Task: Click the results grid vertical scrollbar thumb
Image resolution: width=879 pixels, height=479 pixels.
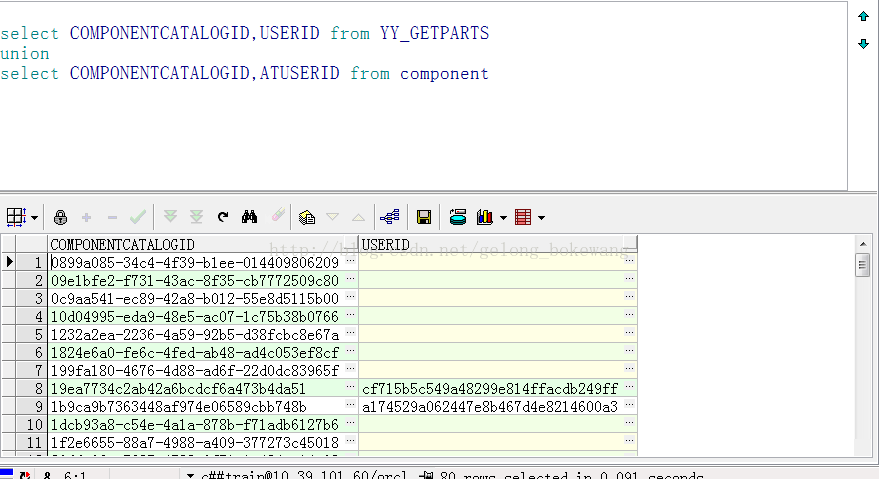Action: click(x=863, y=265)
